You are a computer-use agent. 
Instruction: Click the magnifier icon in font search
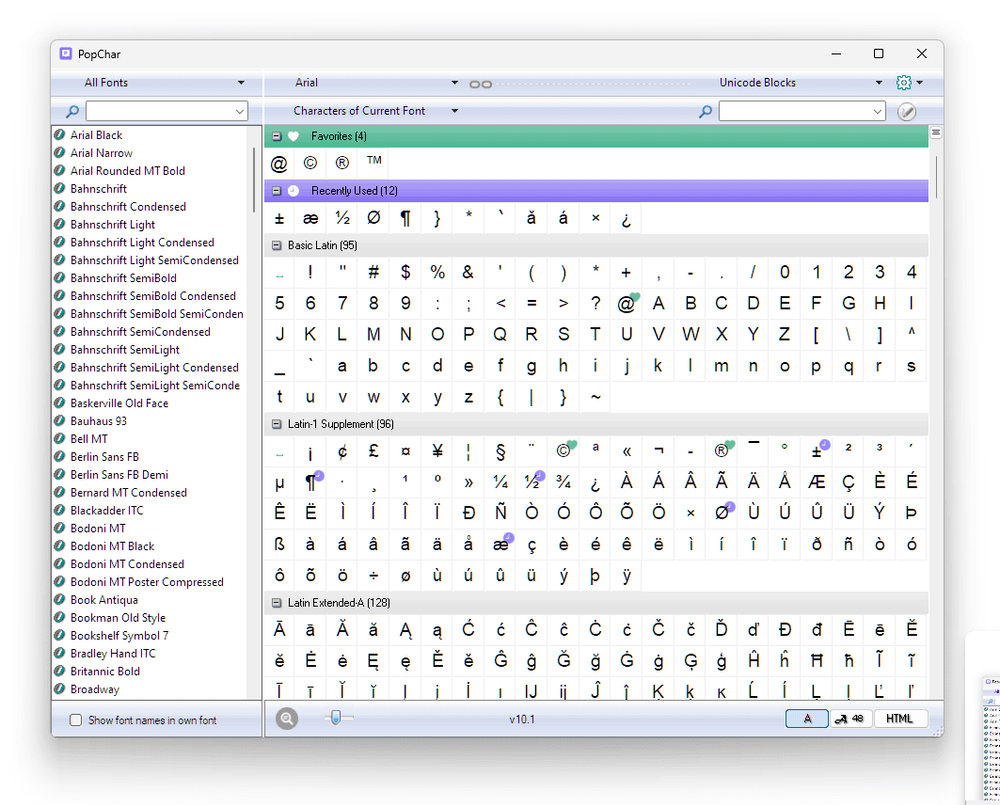click(73, 112)
